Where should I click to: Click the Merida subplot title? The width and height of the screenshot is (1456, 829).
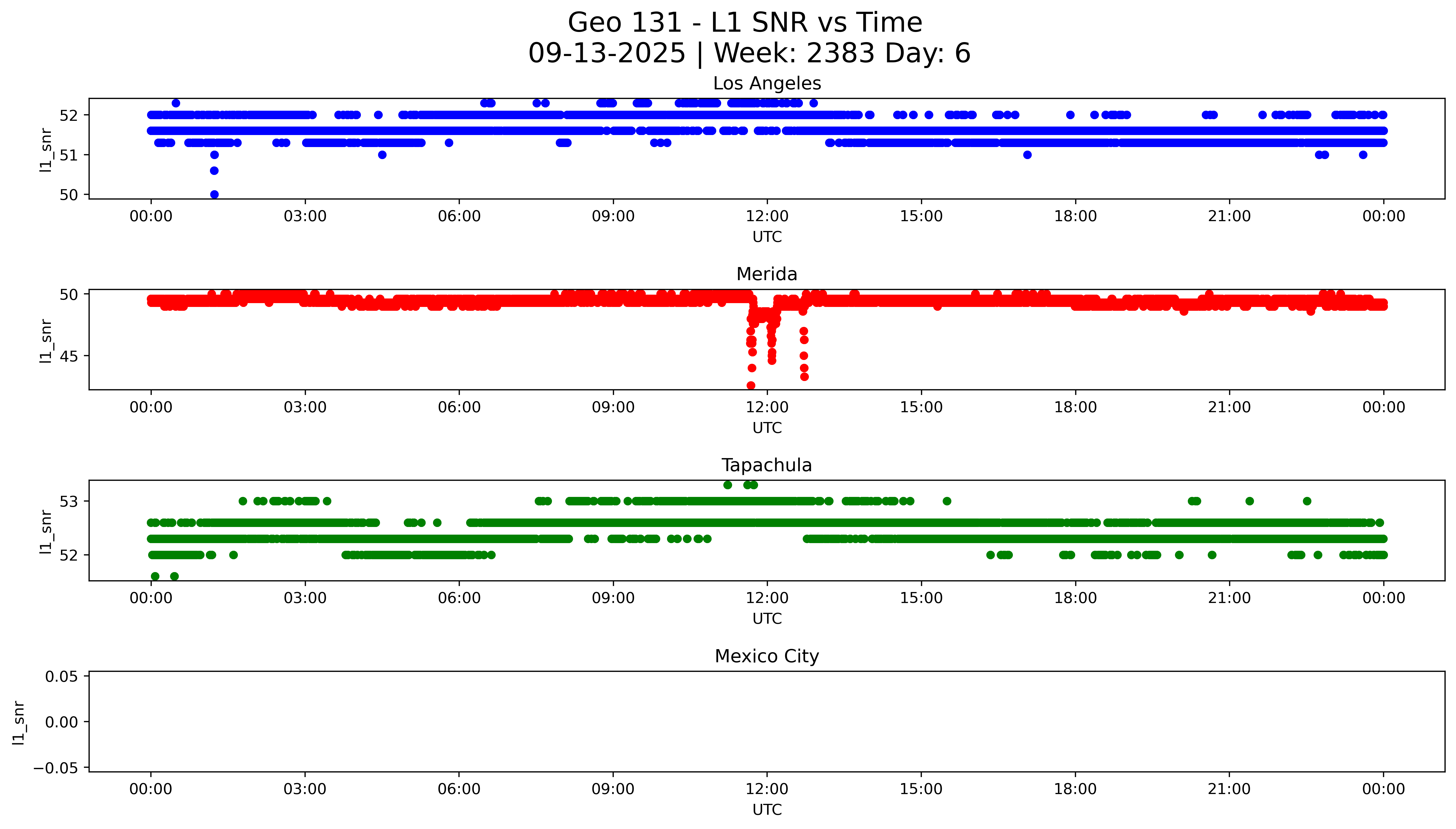point(767,274)
